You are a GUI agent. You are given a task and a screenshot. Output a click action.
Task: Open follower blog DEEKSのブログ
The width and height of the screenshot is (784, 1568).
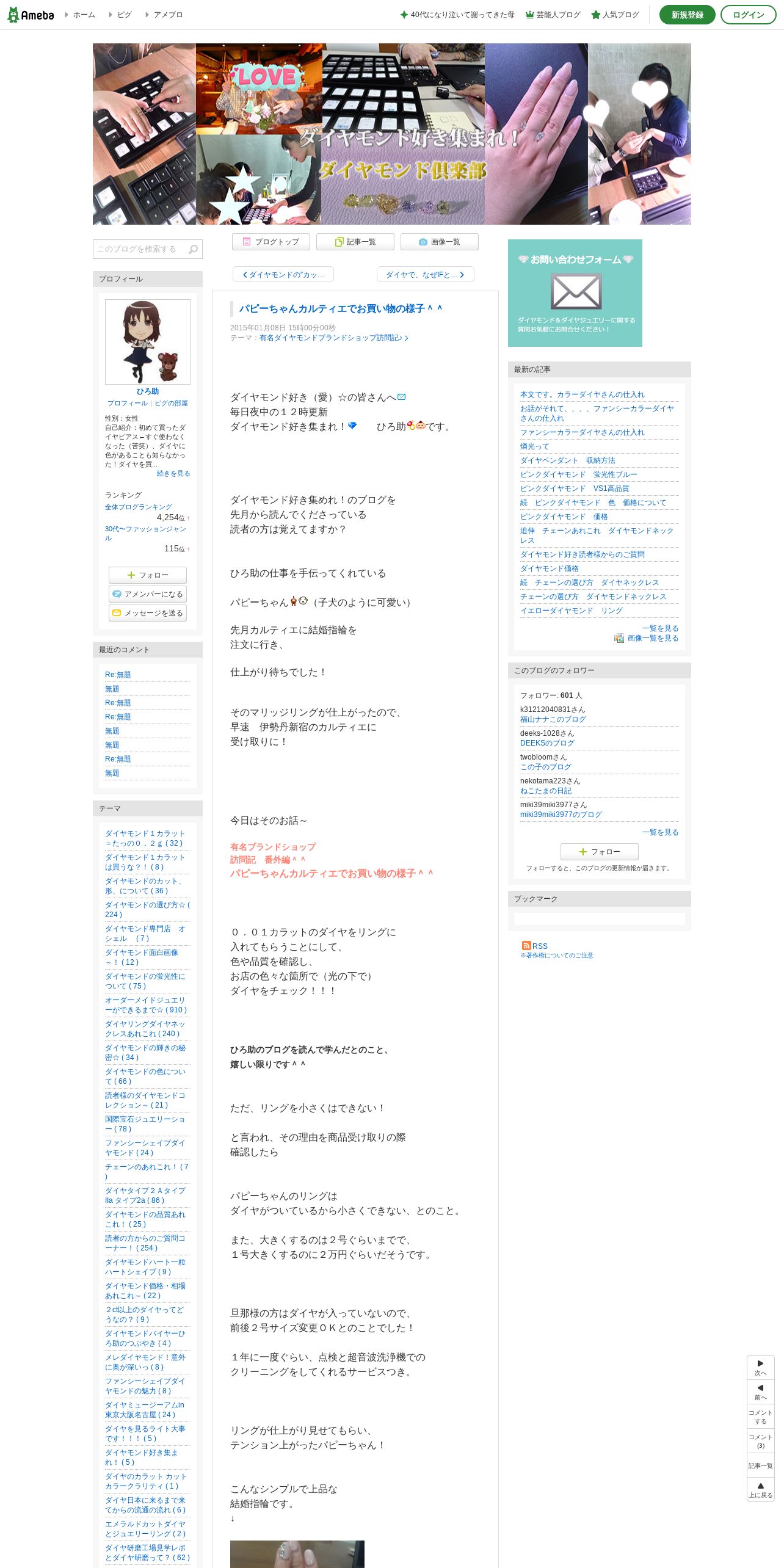coord(547,743)
